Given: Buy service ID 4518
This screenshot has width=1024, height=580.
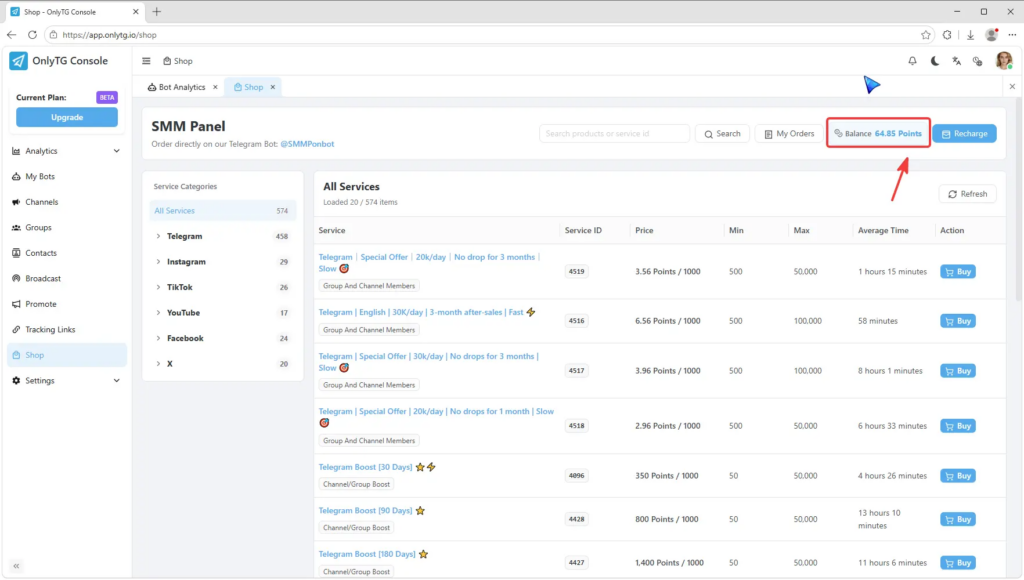Looking at the screenshot, I should (958, 426).
